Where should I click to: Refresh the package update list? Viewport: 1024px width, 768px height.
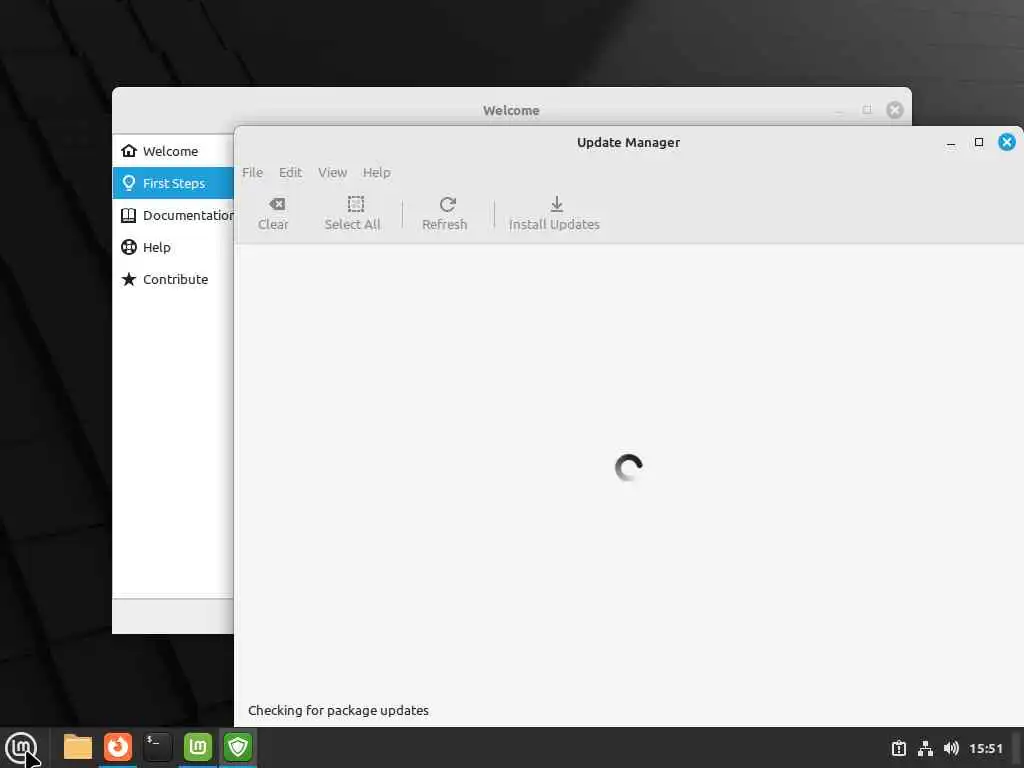pos(445,214)
